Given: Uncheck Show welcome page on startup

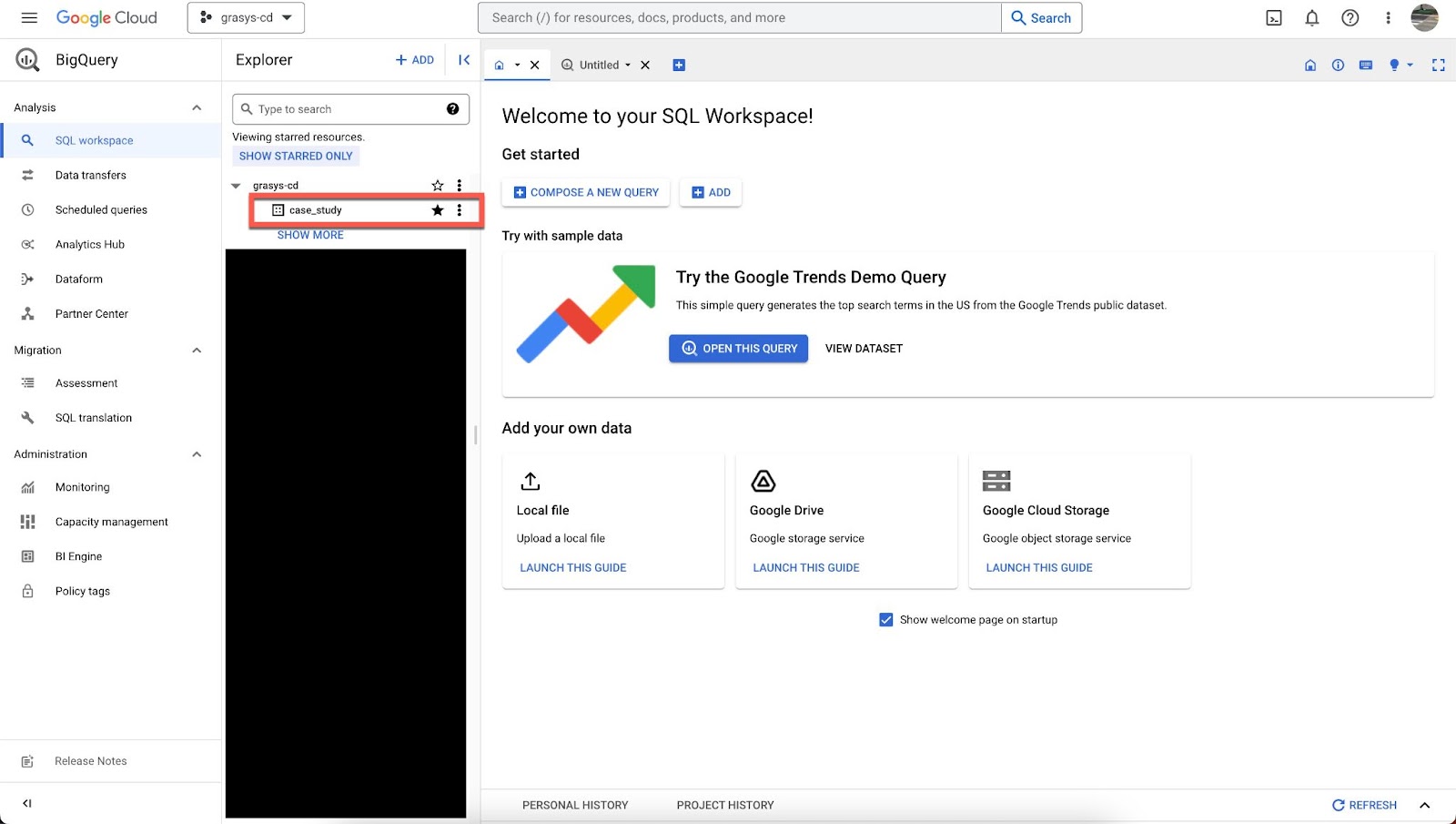Looking at the screenshot, I should pyautogui.click(x=886, y=620).
